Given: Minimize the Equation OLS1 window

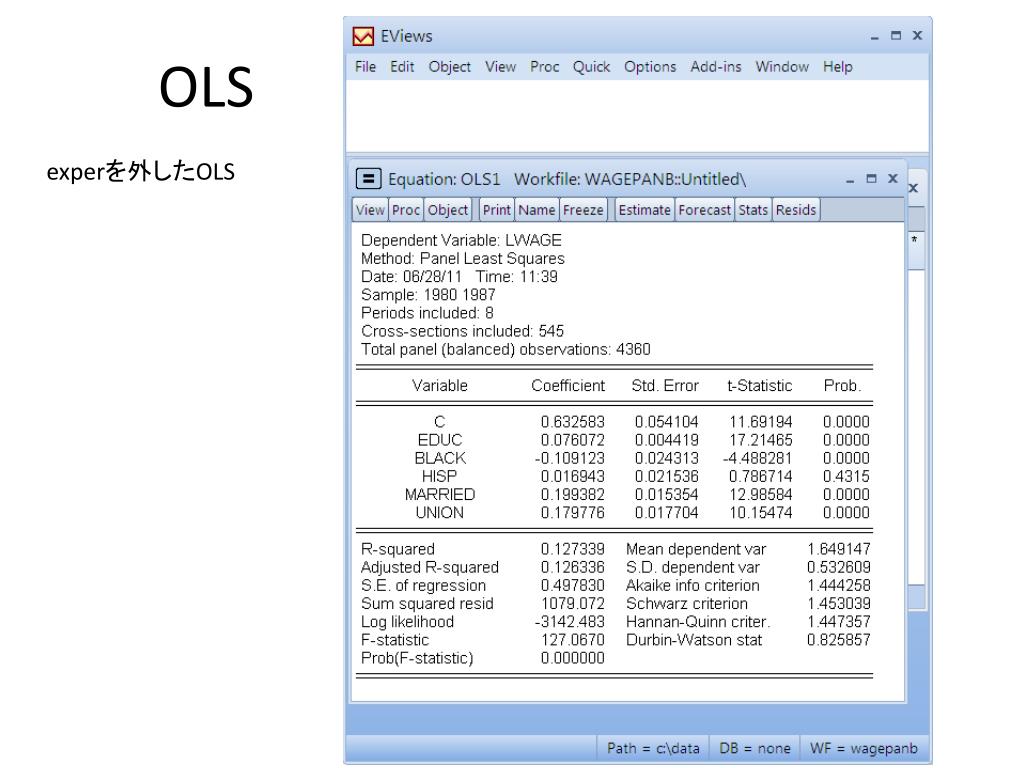Looking at the screenshot, I should [x=850, y=179].
